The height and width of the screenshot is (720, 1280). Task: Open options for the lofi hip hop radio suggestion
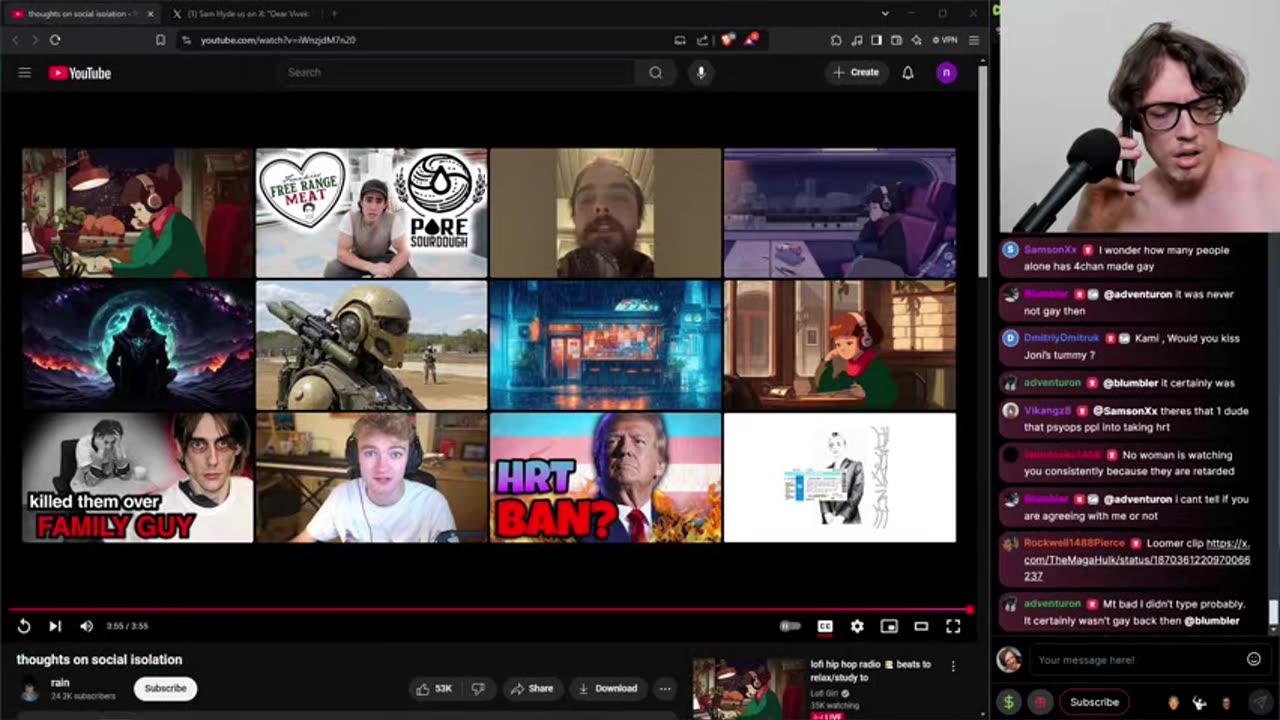pyautogui.click(x=953, y=666)
